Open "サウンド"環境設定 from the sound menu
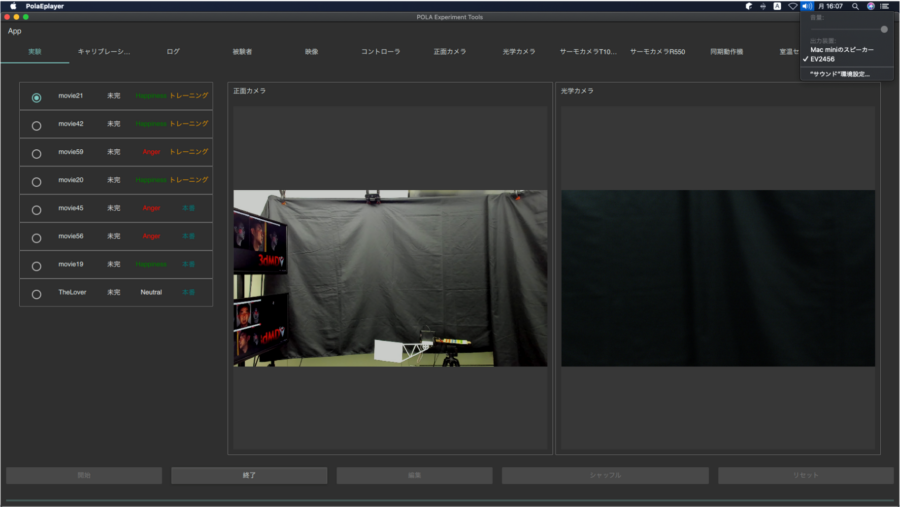Image resolution: width=900 pixels, height=507 pixels. (x=839, y=74)
